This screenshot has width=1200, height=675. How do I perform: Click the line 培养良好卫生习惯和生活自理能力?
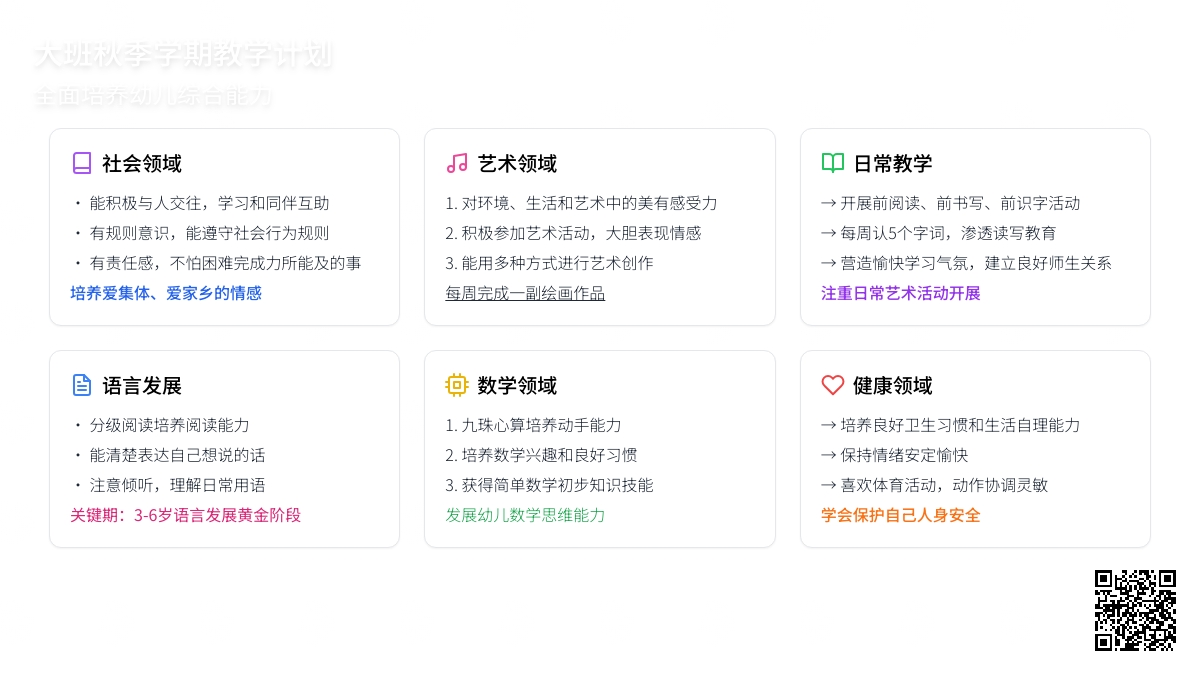tap(951, 425)
